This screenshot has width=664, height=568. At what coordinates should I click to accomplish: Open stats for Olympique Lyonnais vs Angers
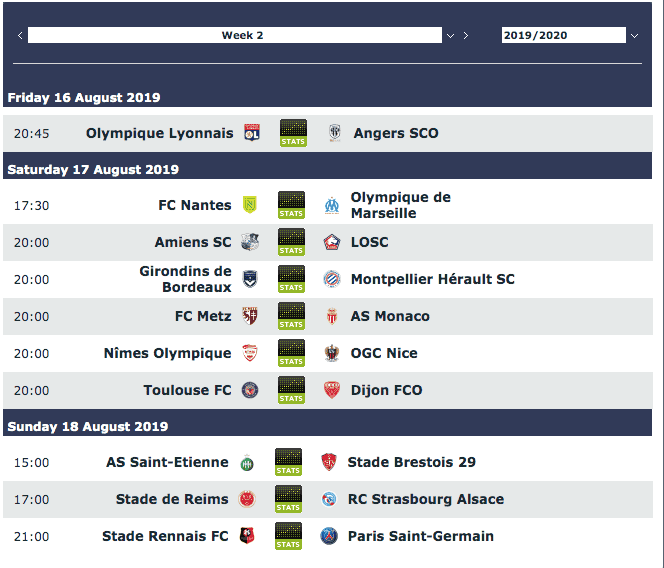tap(293, 133)
